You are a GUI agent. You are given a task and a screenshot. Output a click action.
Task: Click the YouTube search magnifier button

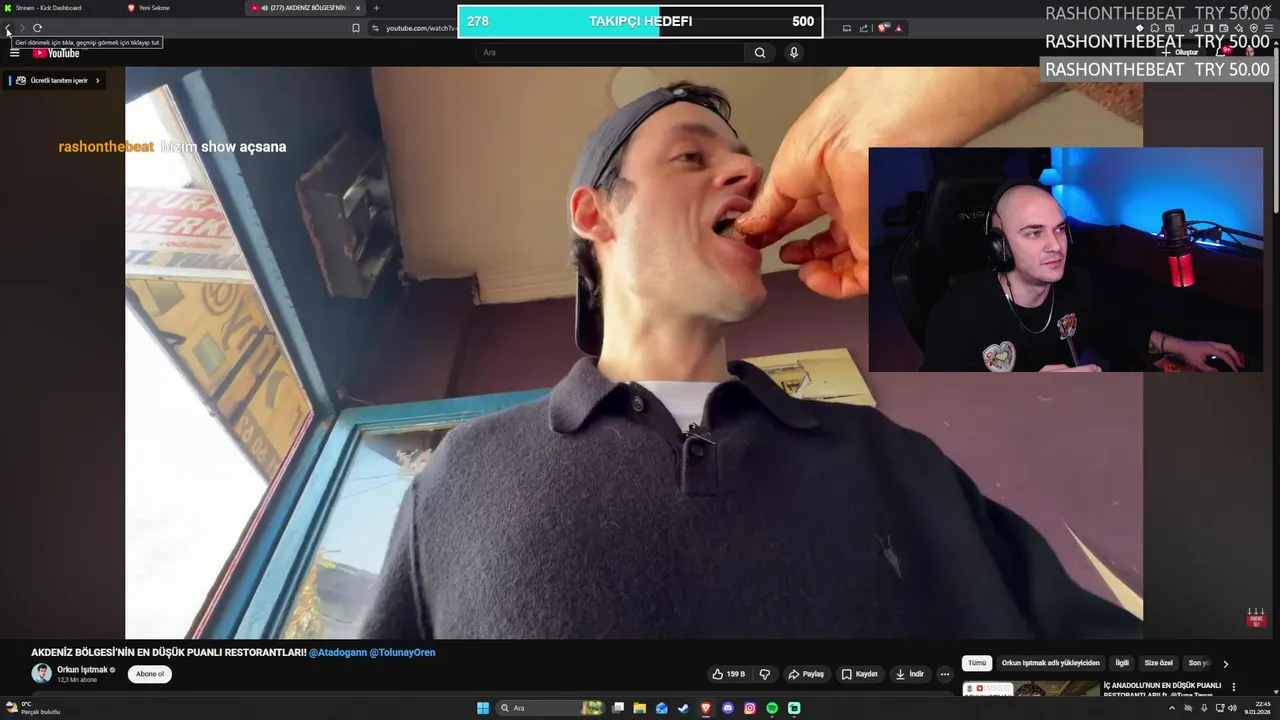[760, 53]
